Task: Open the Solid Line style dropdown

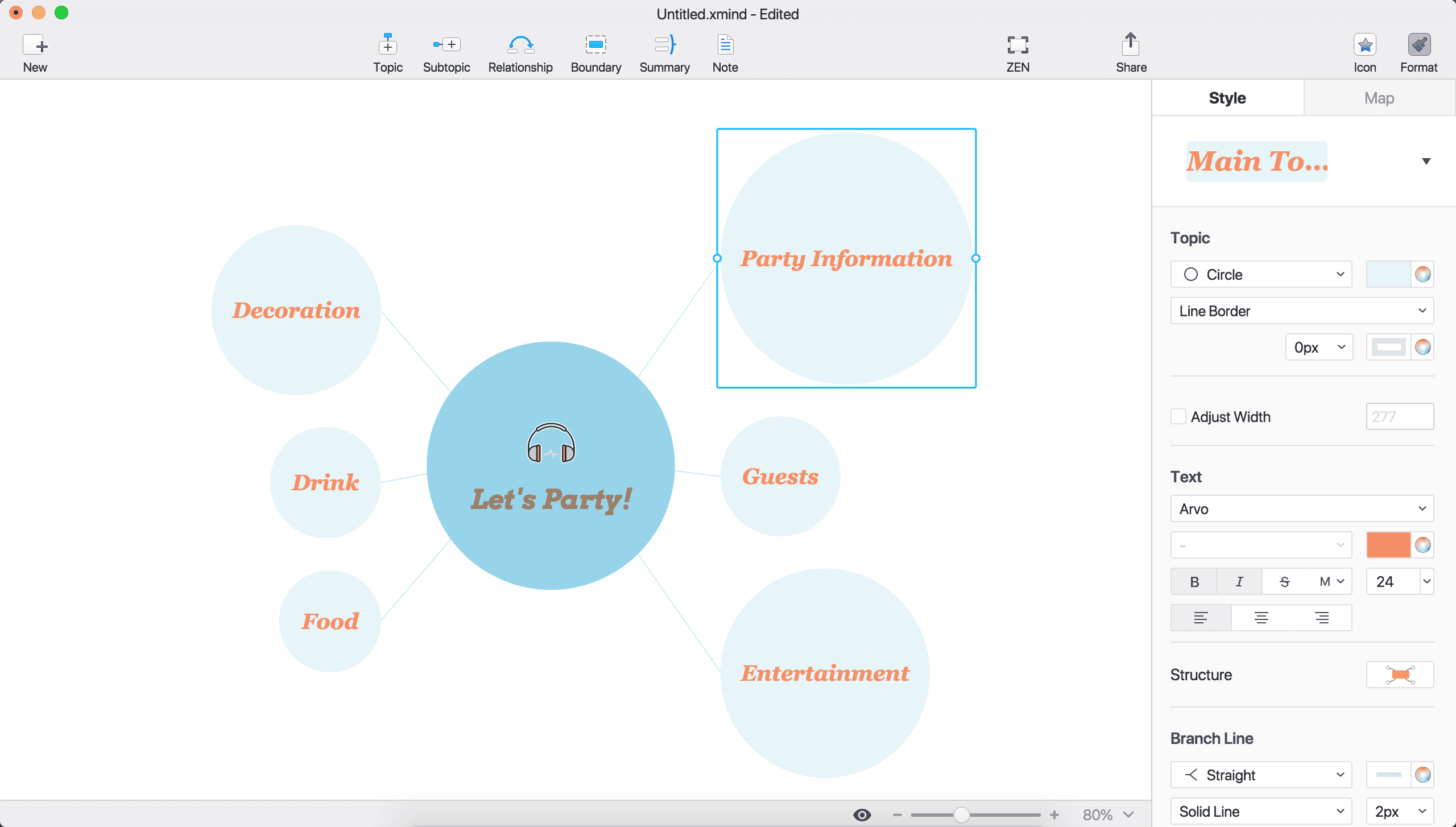Action: point(1261,811)
